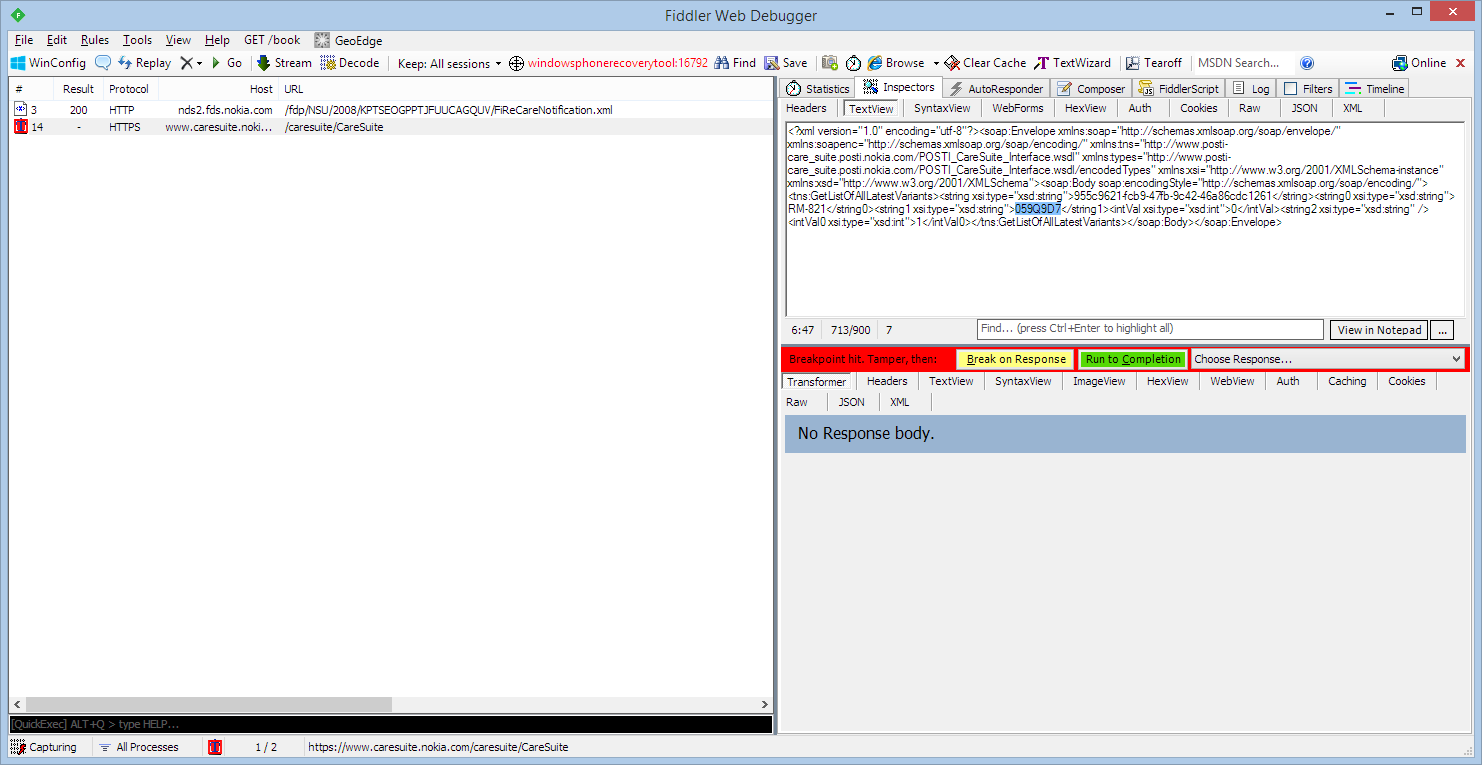Sort sessions by Host column header
1482x765 pixels.
261,89
